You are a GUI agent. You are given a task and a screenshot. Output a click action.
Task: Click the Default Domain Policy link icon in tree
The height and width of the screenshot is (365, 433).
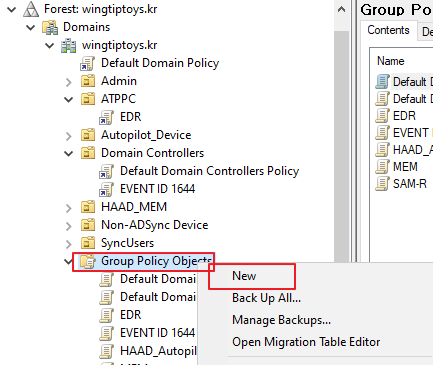[x=87, y=63]
